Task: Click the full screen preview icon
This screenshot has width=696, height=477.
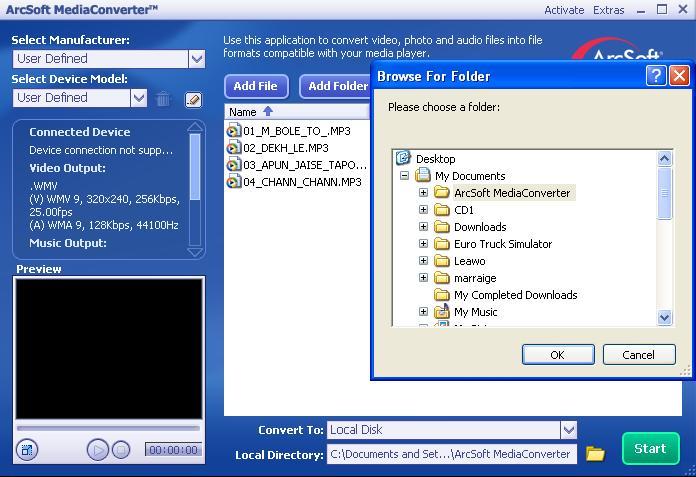Action: tap(27, 450)
